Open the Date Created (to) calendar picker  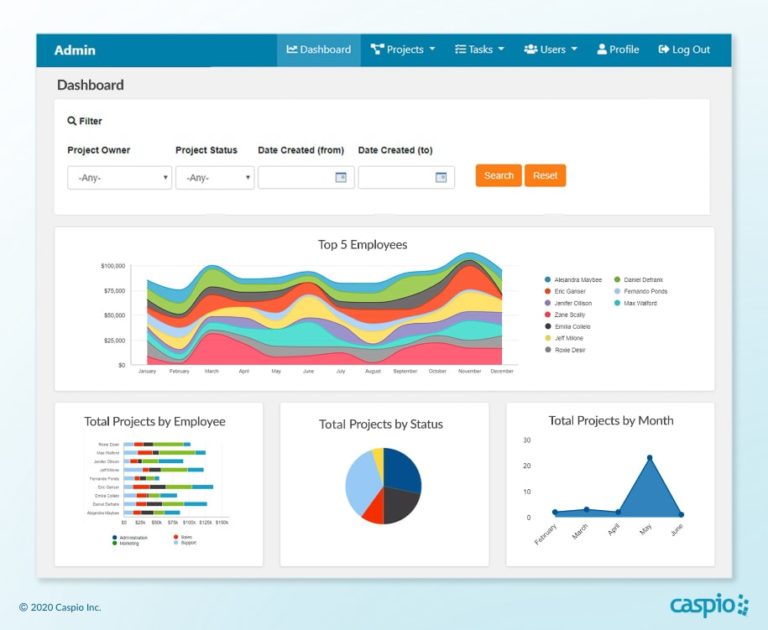coord(440,177)
